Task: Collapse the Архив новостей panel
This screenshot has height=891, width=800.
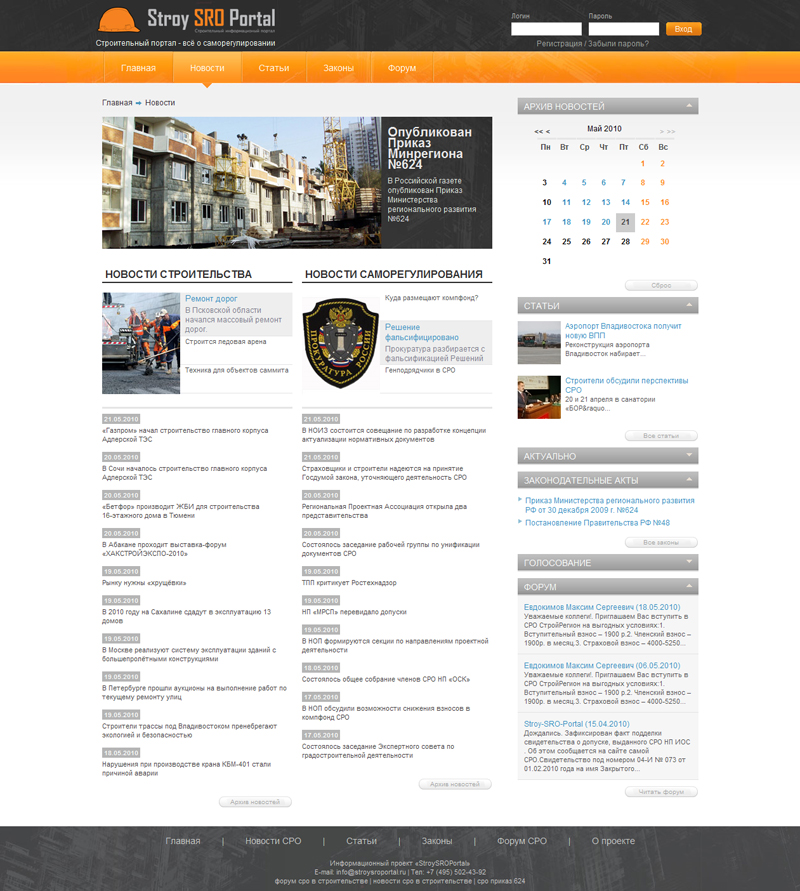Action: point(689,106)
